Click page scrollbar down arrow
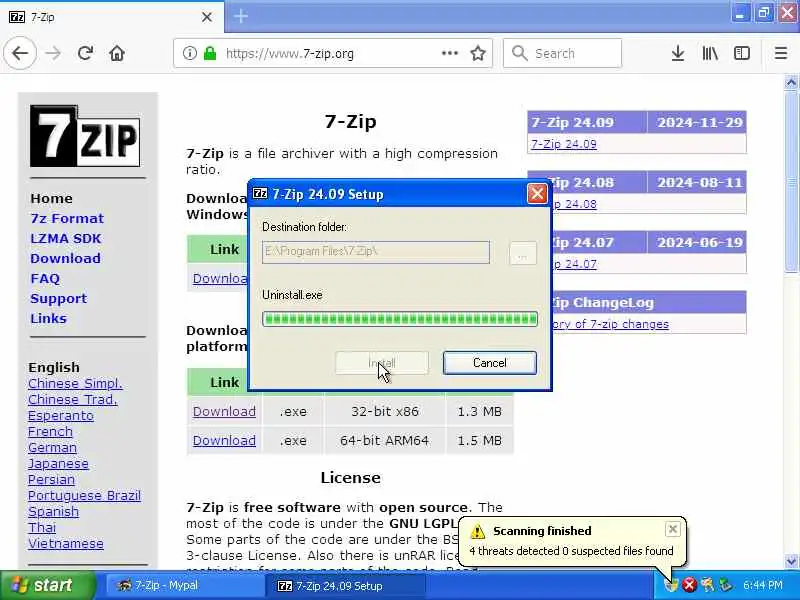 coord(791,561)
